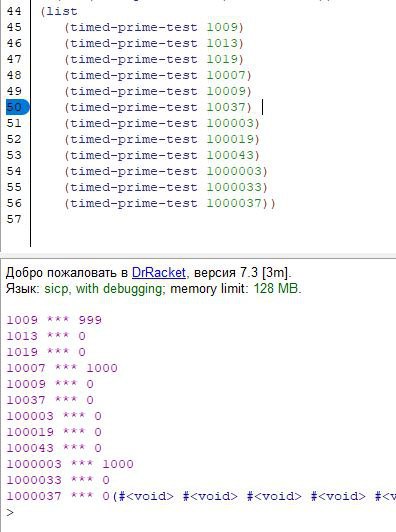
Task: Click output line '10007 *** 1000'
Action: (62, 368)
